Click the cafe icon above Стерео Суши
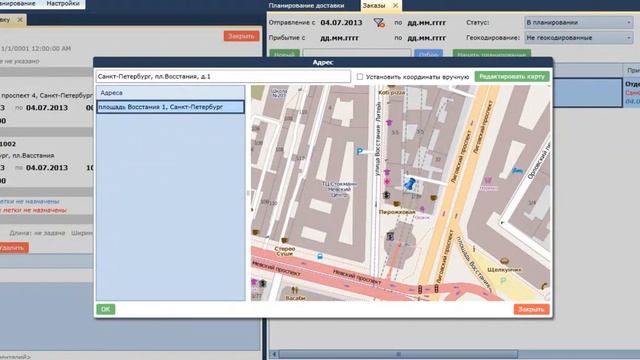 click(284, 240)
